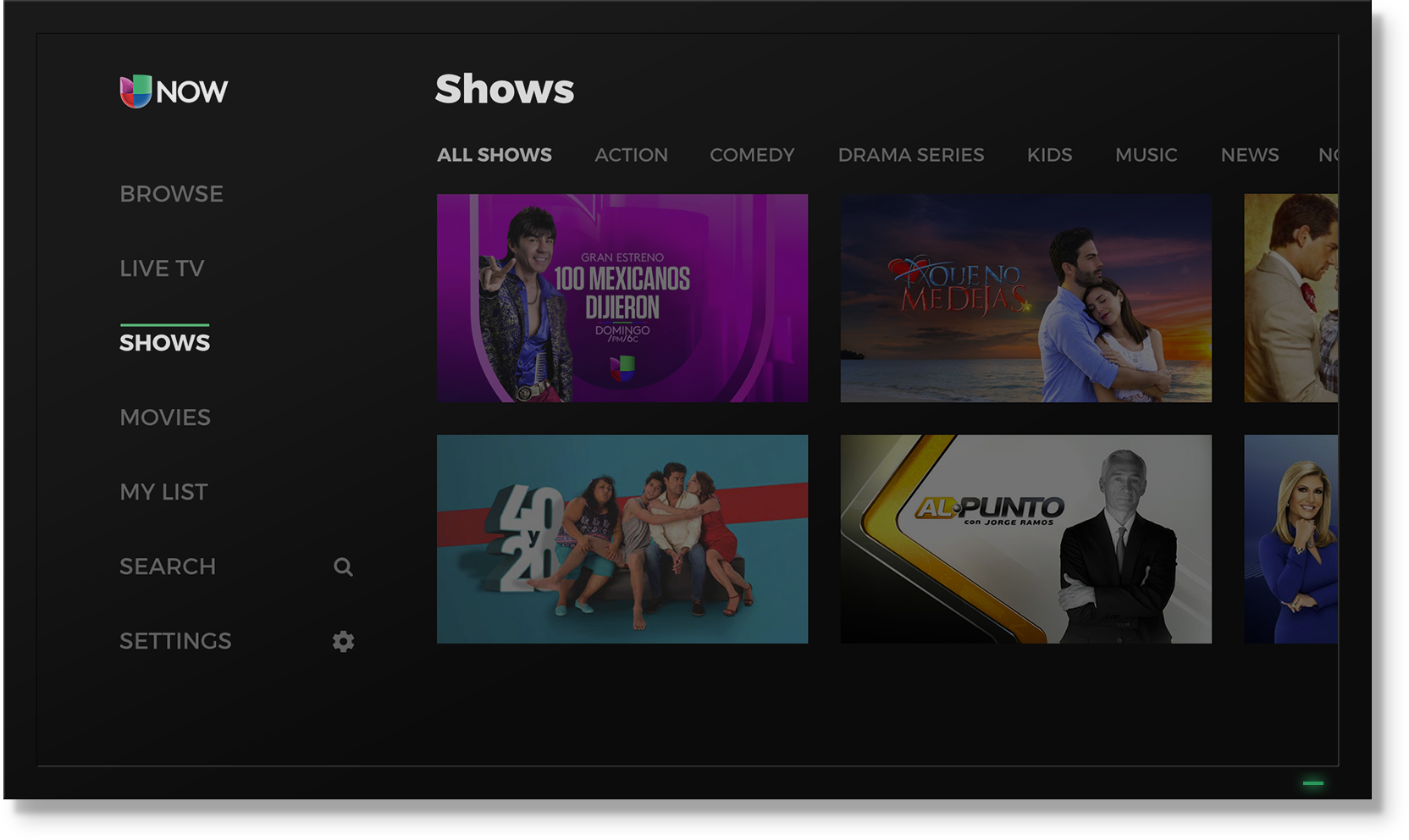Select the Comedy category tab
Image resolution: width=1409 pixels, height=840 pixels.
pyautogui.click(x=752, y=155)
